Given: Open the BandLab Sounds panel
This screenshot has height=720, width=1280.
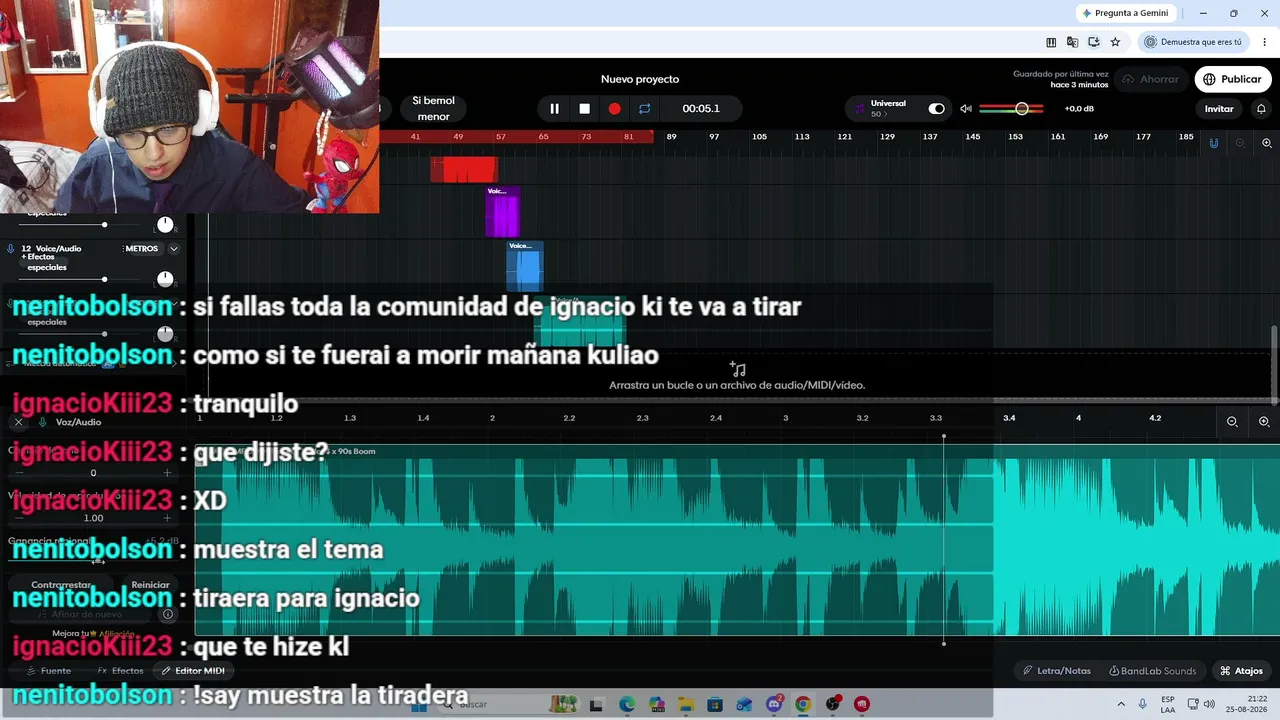Looking at the screenshot, I should coord(1152,671).
